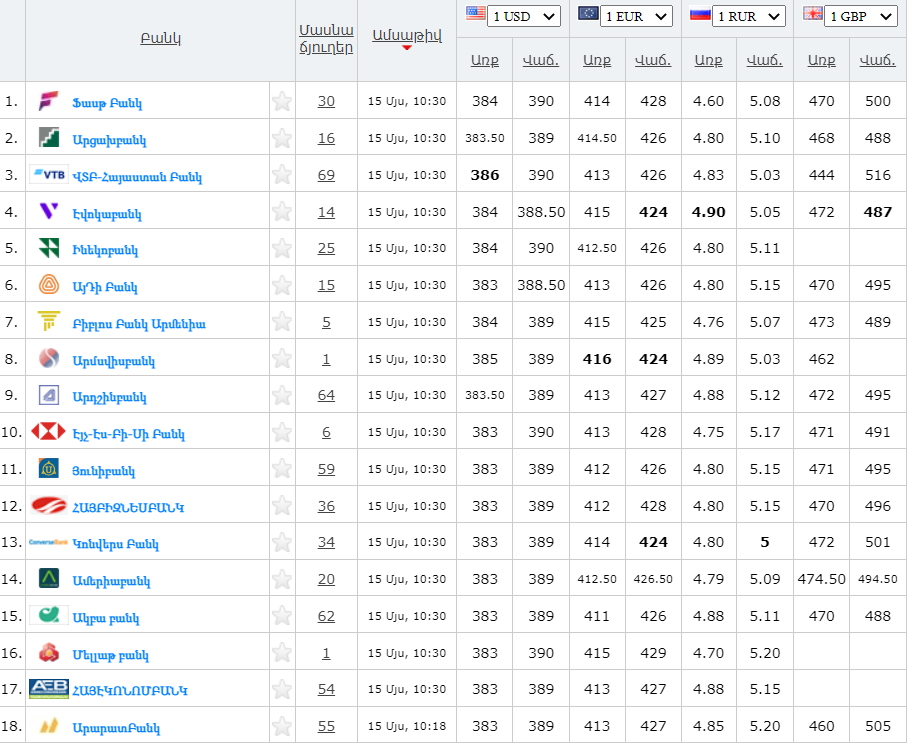The image size is (908, 743).
Task: Open branches link showing 64
Action: (326, 395)
